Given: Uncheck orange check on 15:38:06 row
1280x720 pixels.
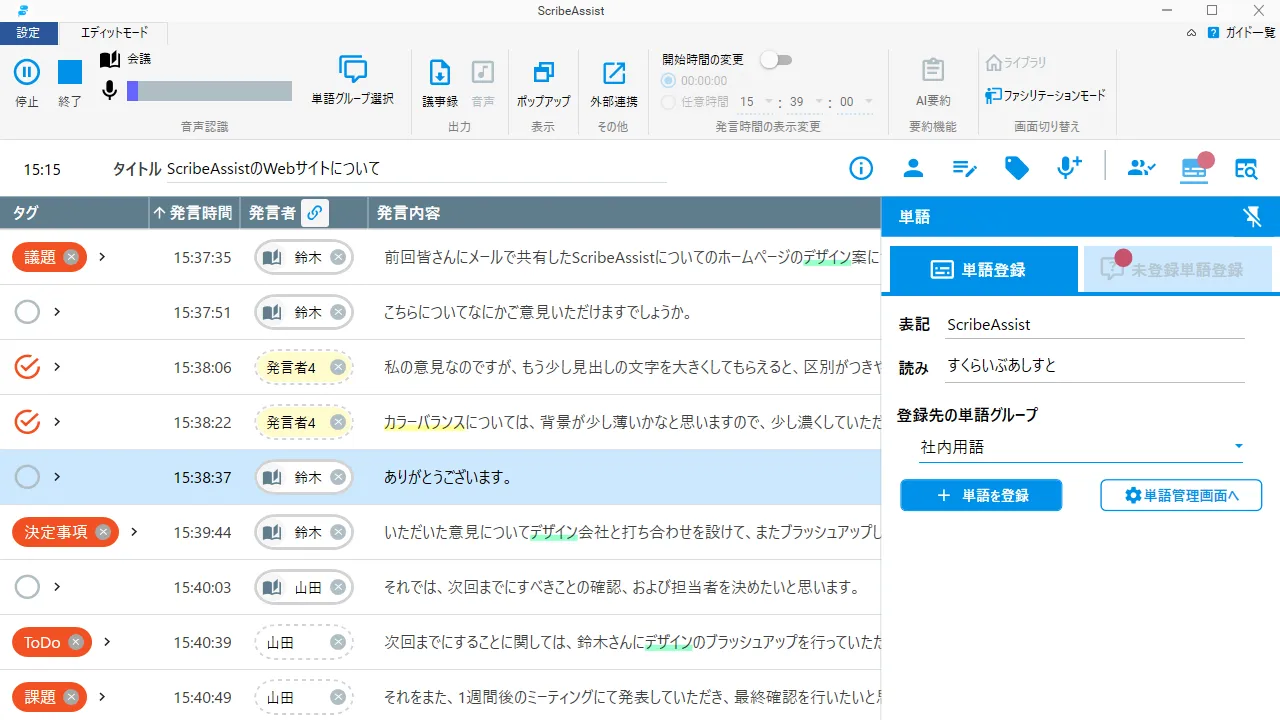Looking at the screenshot, I should pos(28,367).
